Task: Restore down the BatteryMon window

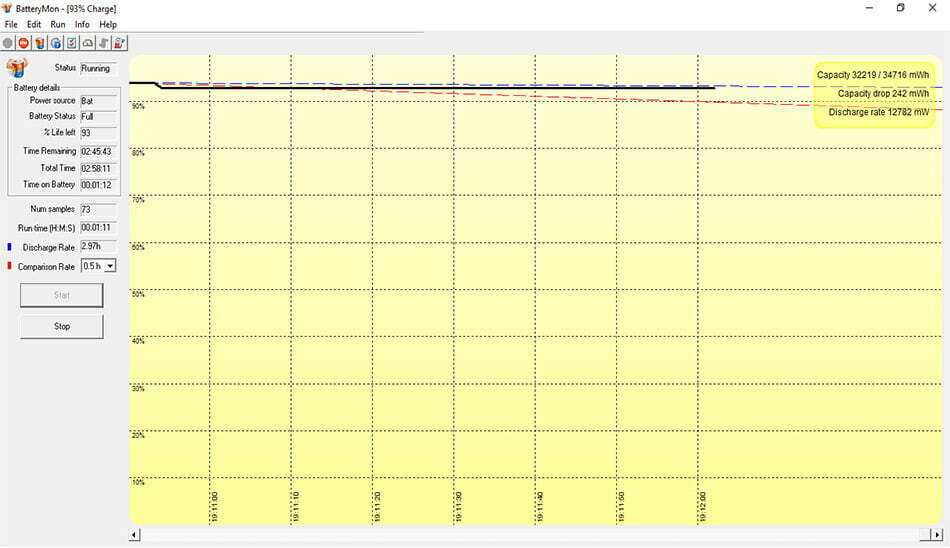Action: click(900, 8)
